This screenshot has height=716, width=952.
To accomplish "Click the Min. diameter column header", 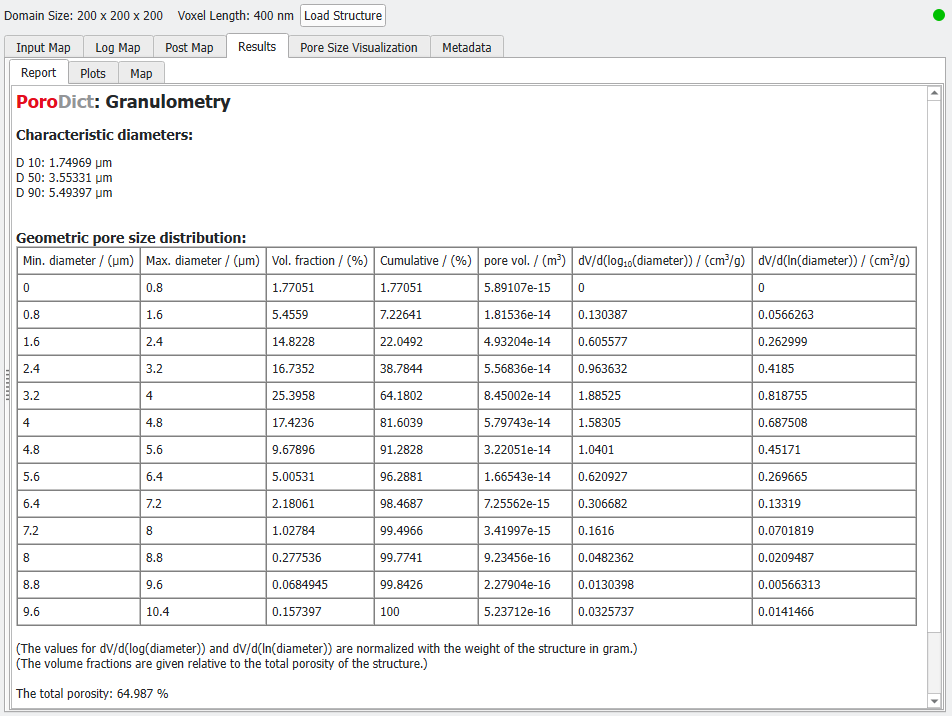I will (78, 261).
